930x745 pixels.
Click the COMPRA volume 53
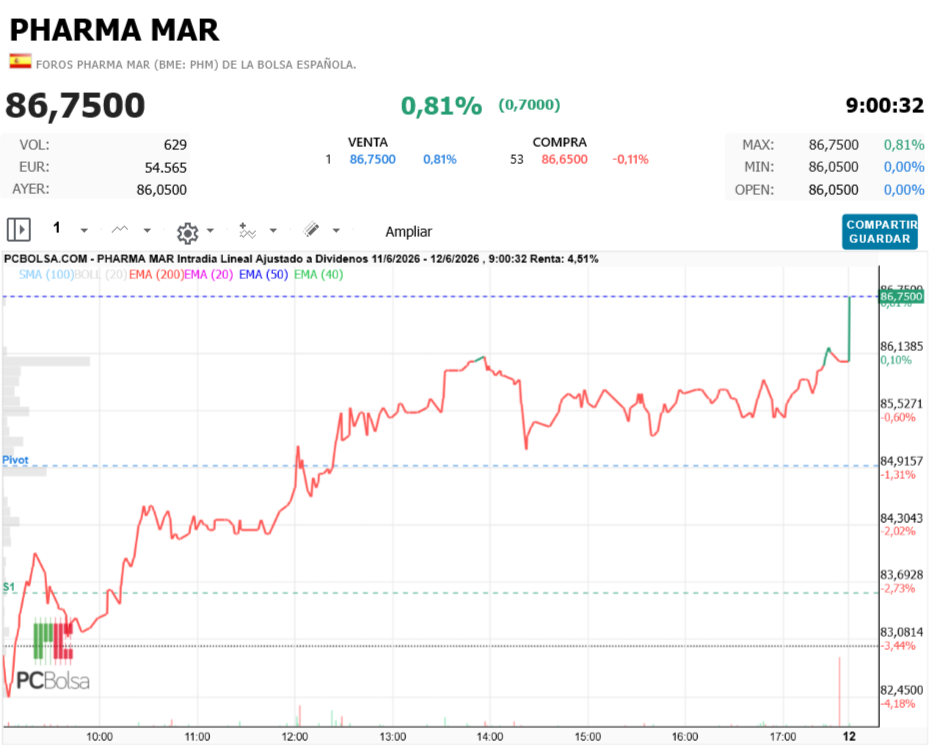pyautogui.click(x=517, y=160)
